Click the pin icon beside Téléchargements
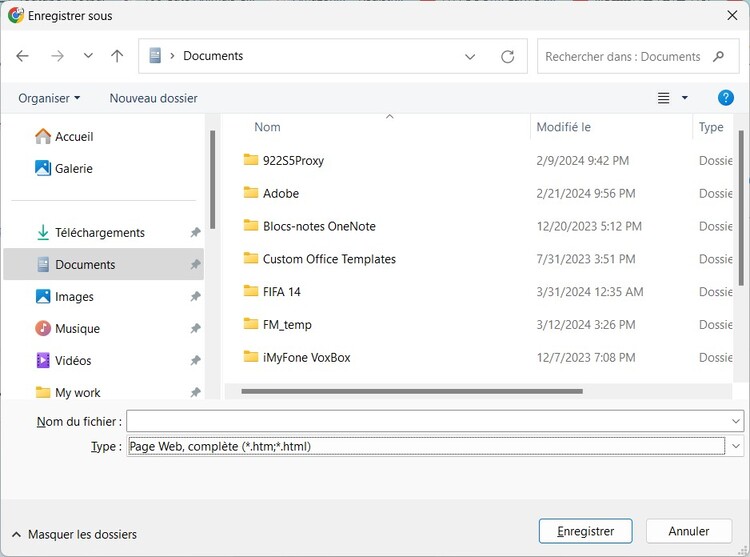750x557 pixels. (195, 233)
